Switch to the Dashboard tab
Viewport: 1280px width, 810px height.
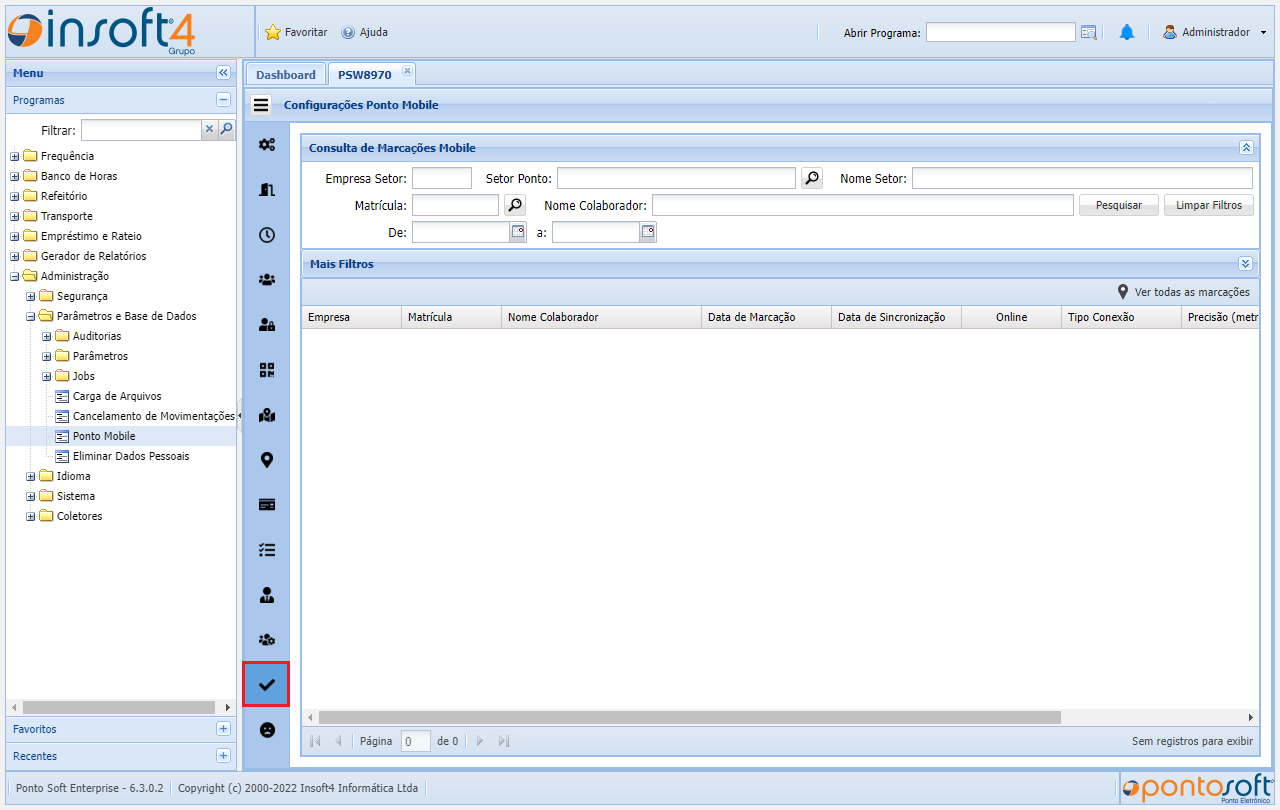285,75
